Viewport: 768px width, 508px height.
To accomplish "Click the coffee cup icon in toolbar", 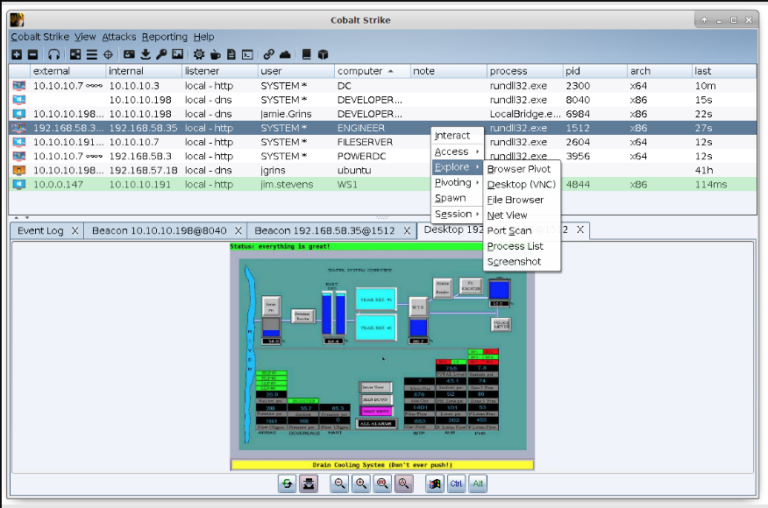I will pos(215,54).
